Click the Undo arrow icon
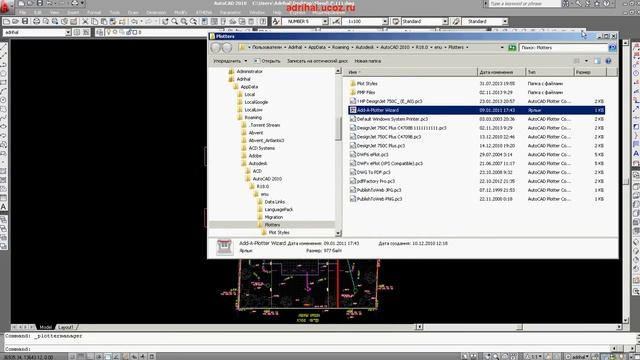 [135, 21]
